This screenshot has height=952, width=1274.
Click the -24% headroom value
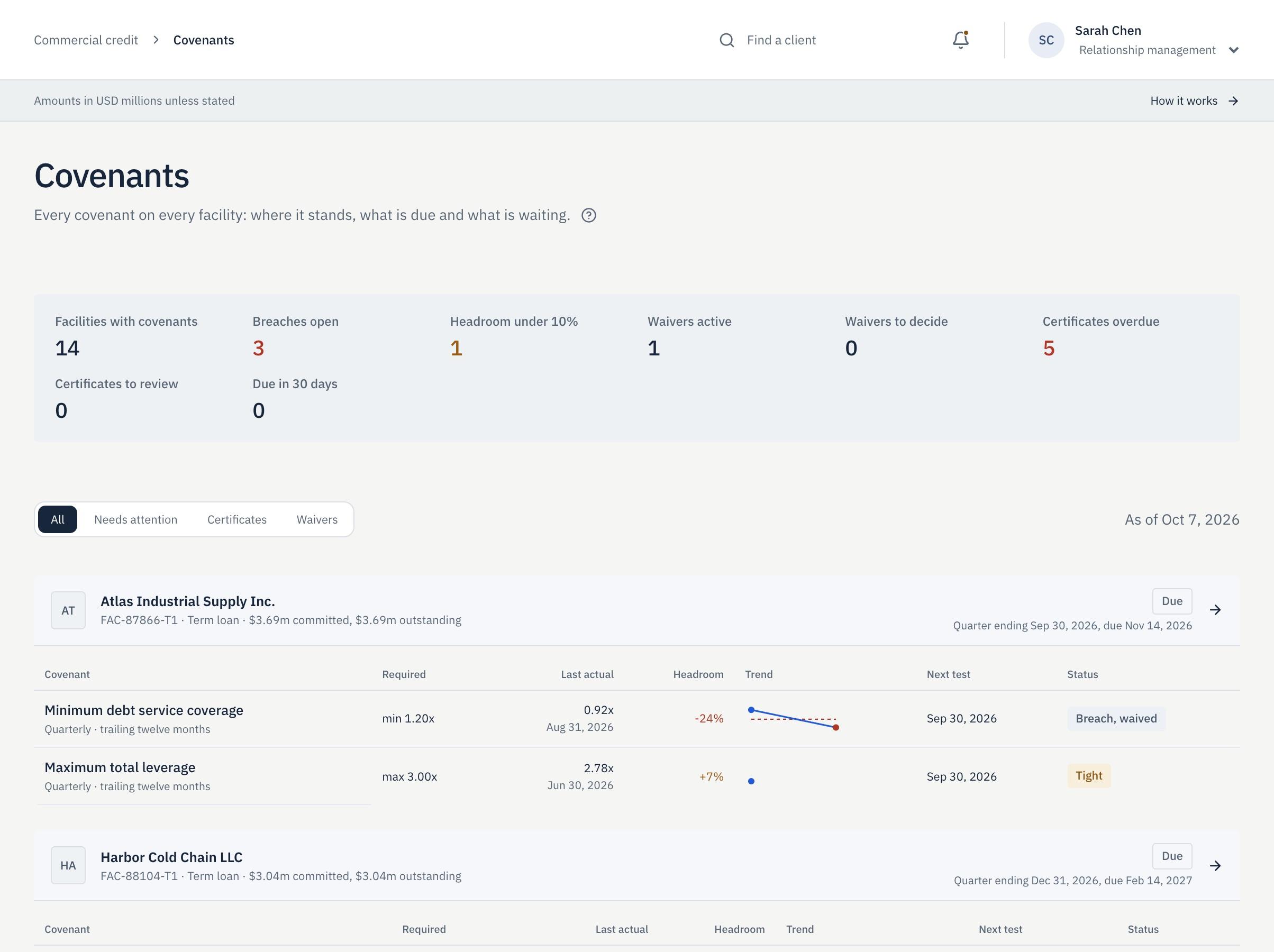point(709,719)
